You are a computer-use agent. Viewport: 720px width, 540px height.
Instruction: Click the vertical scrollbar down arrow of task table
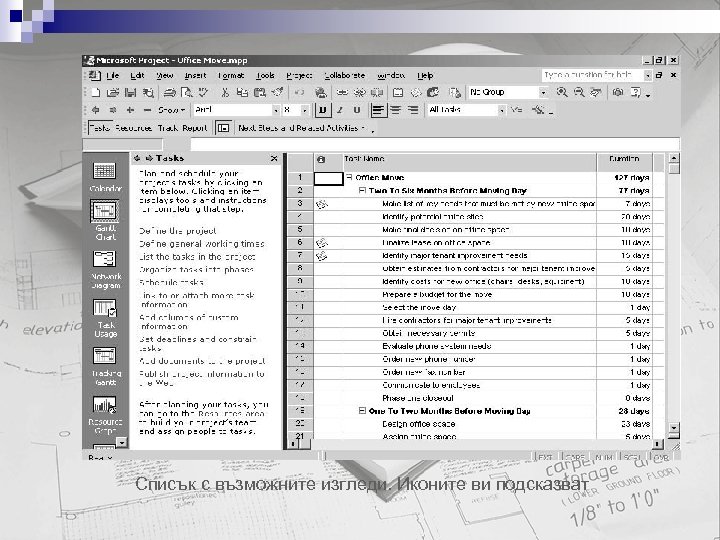tap(673, 428)
